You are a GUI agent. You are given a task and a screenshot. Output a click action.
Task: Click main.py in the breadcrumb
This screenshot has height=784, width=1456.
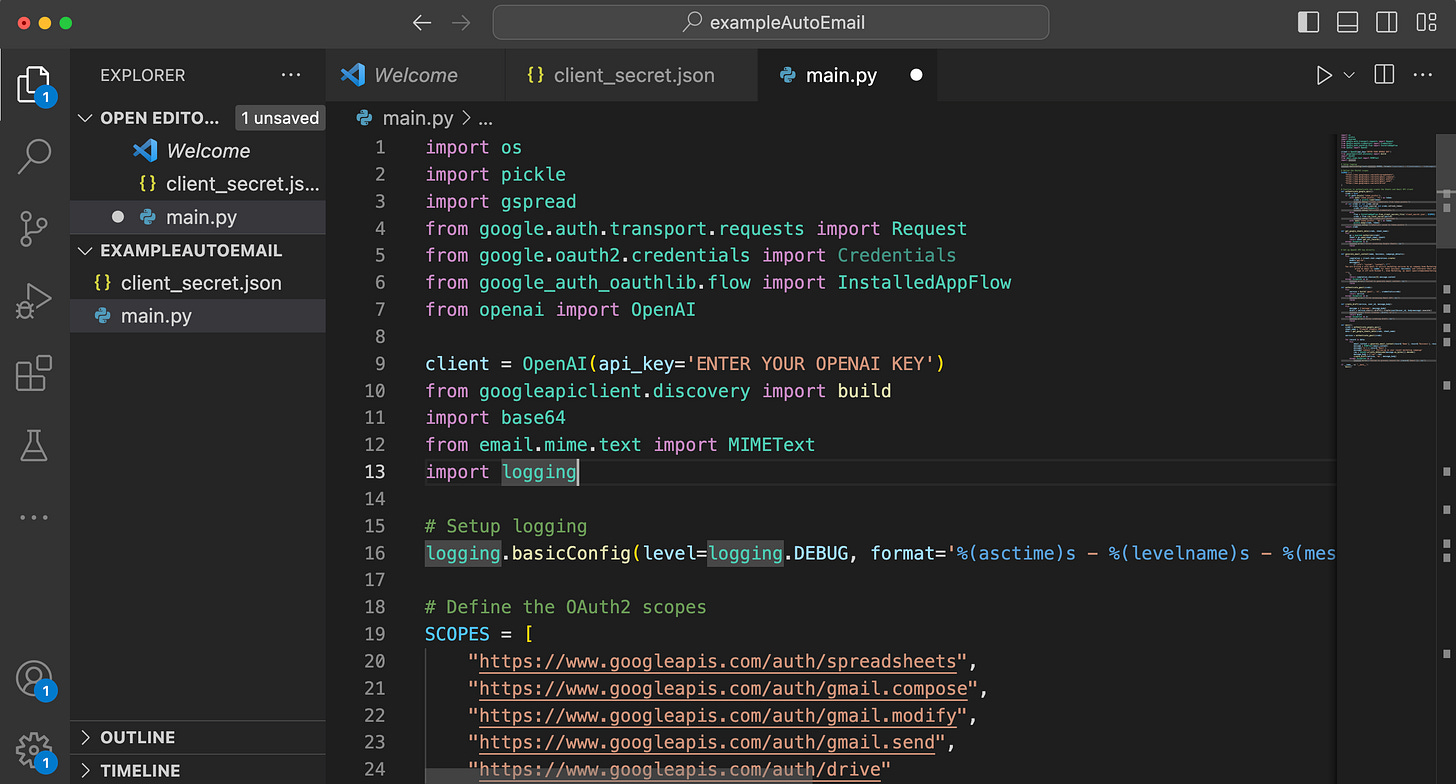[418, 118]
